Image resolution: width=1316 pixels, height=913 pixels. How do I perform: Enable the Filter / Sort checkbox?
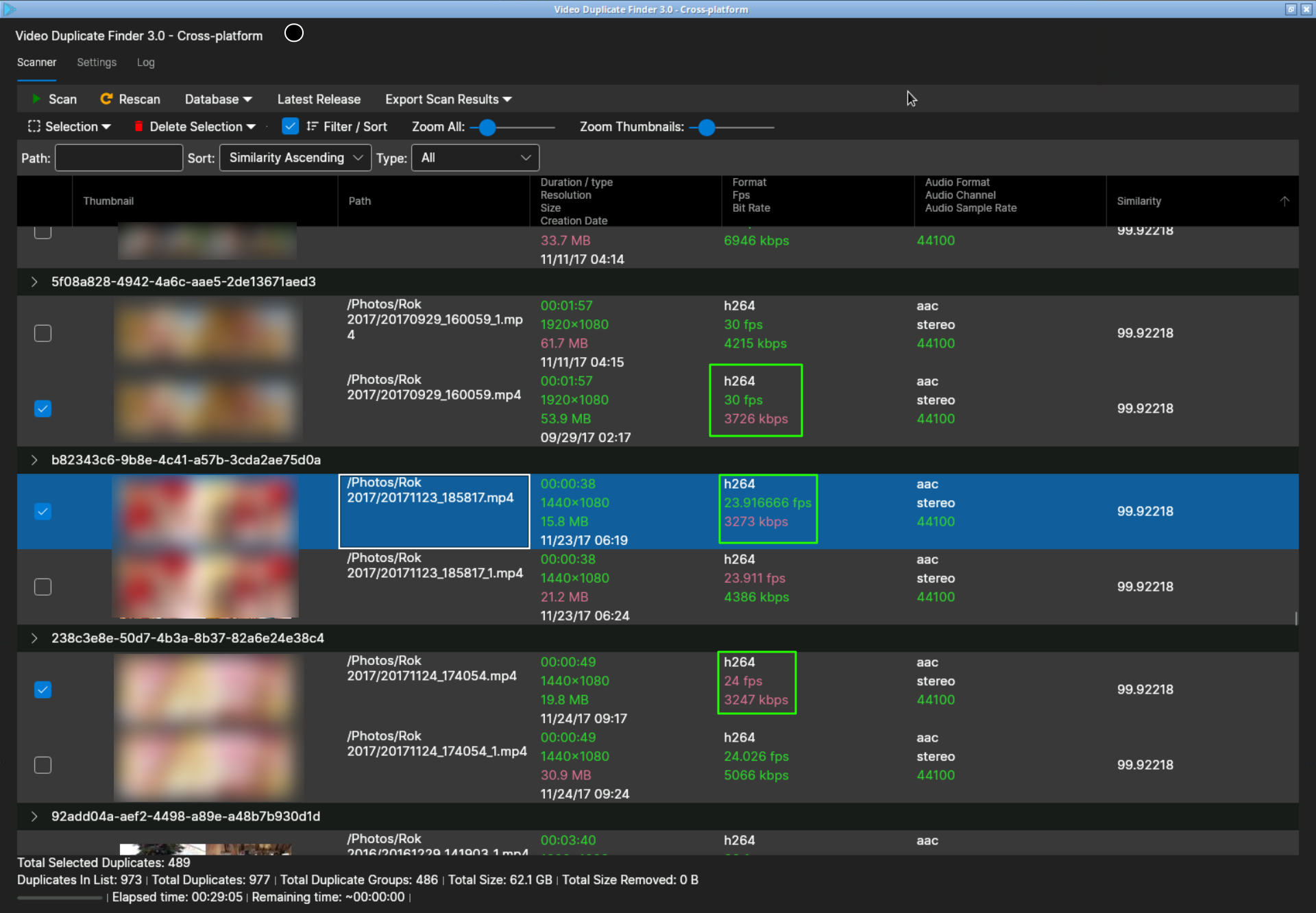tap(290, 126)
